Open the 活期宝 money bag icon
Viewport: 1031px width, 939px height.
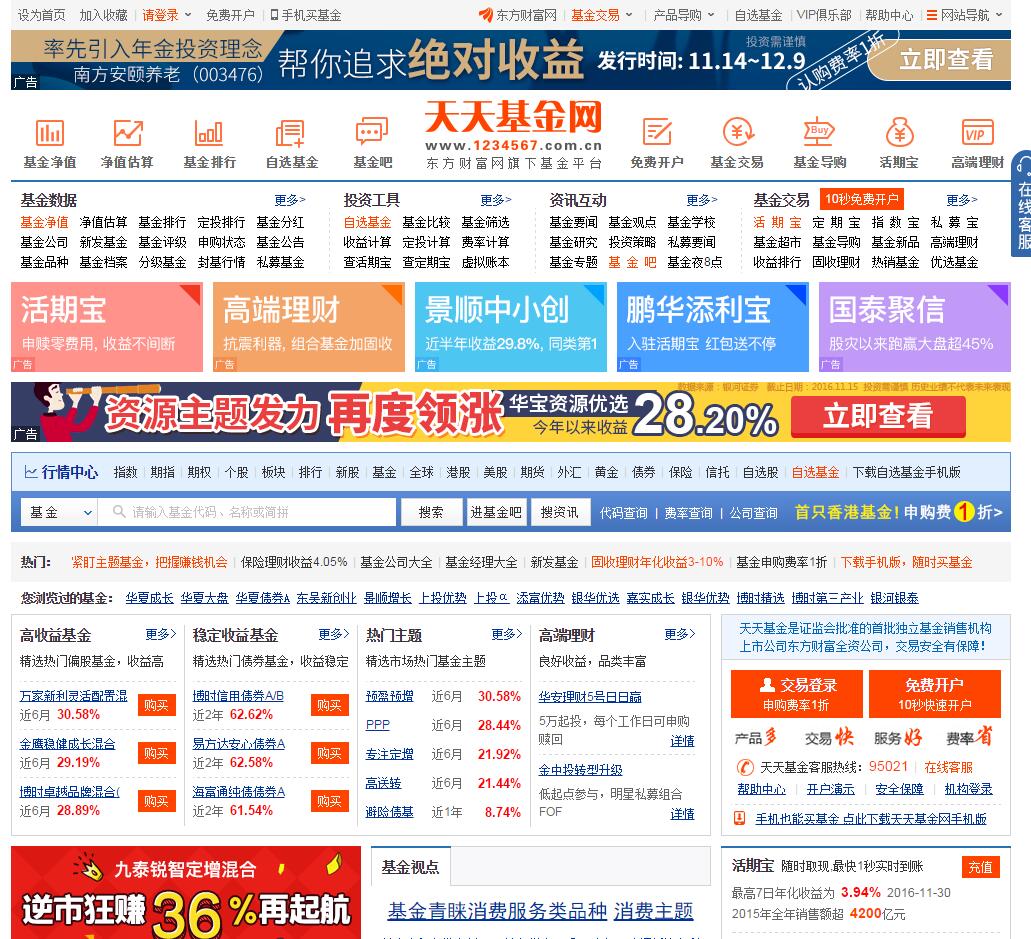pyautogui.click(x=899, y=143)
